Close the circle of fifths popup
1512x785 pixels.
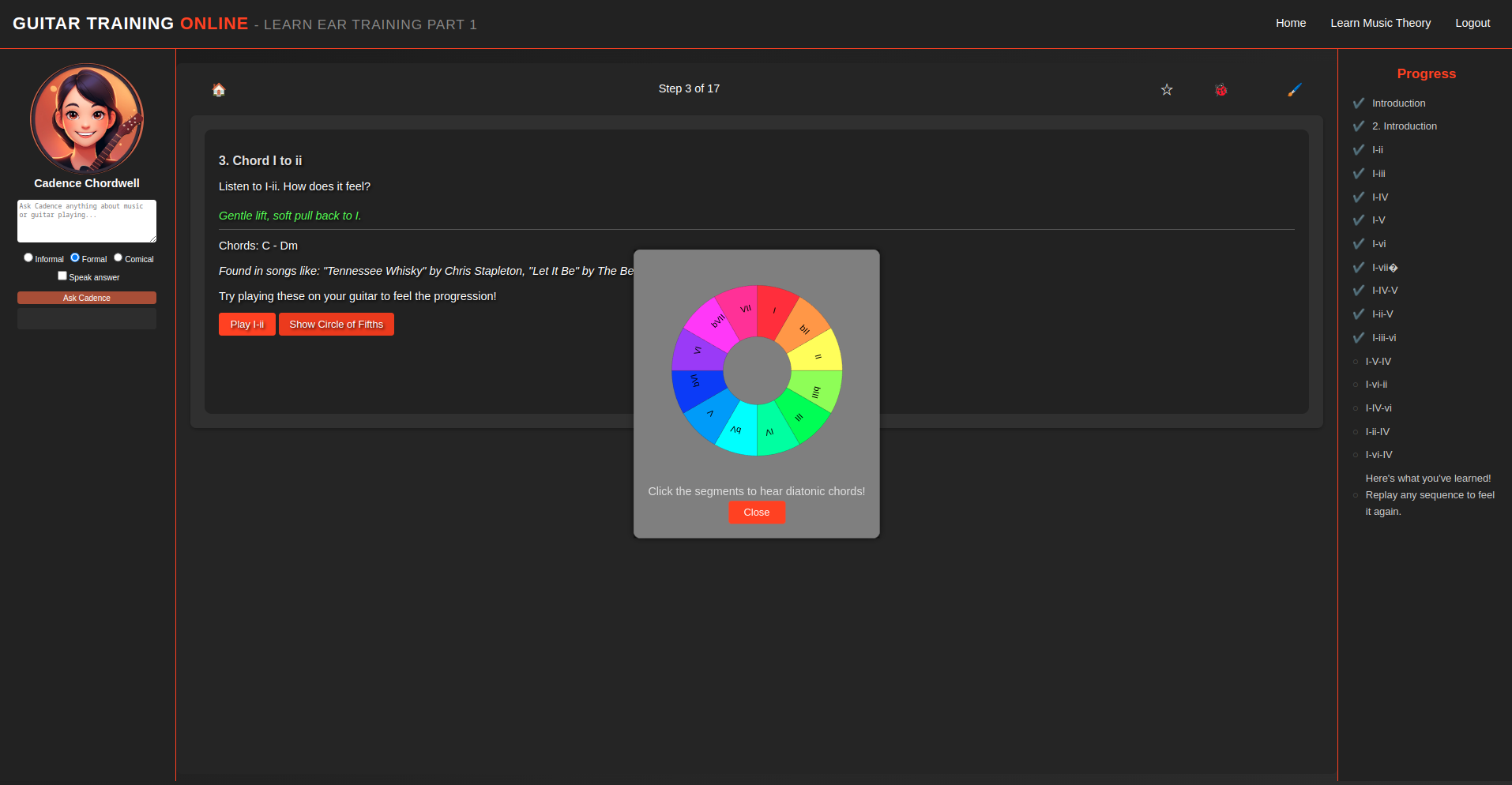tap(756, 513)
